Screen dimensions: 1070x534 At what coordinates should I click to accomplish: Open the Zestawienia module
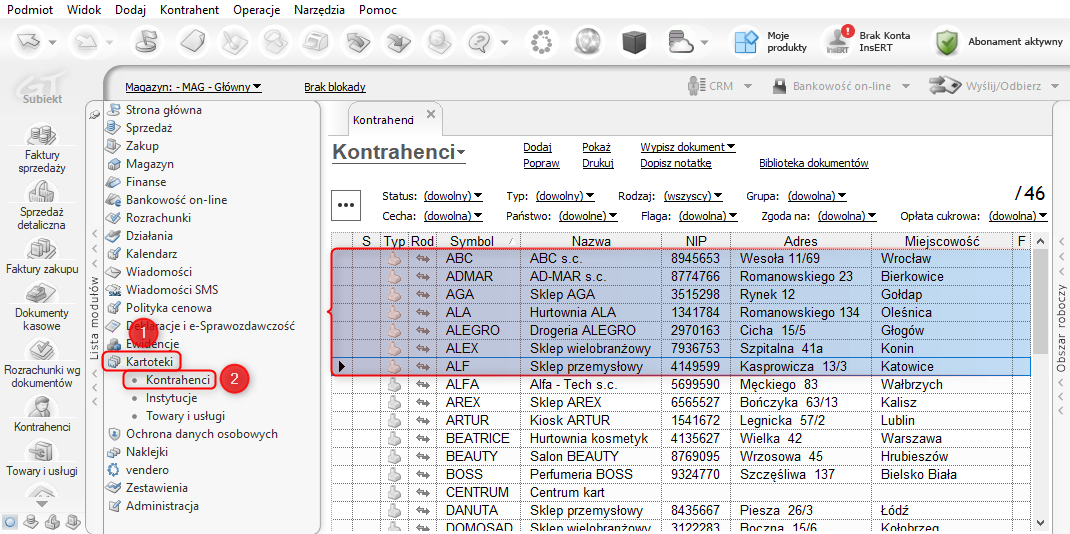click(157, 488)
